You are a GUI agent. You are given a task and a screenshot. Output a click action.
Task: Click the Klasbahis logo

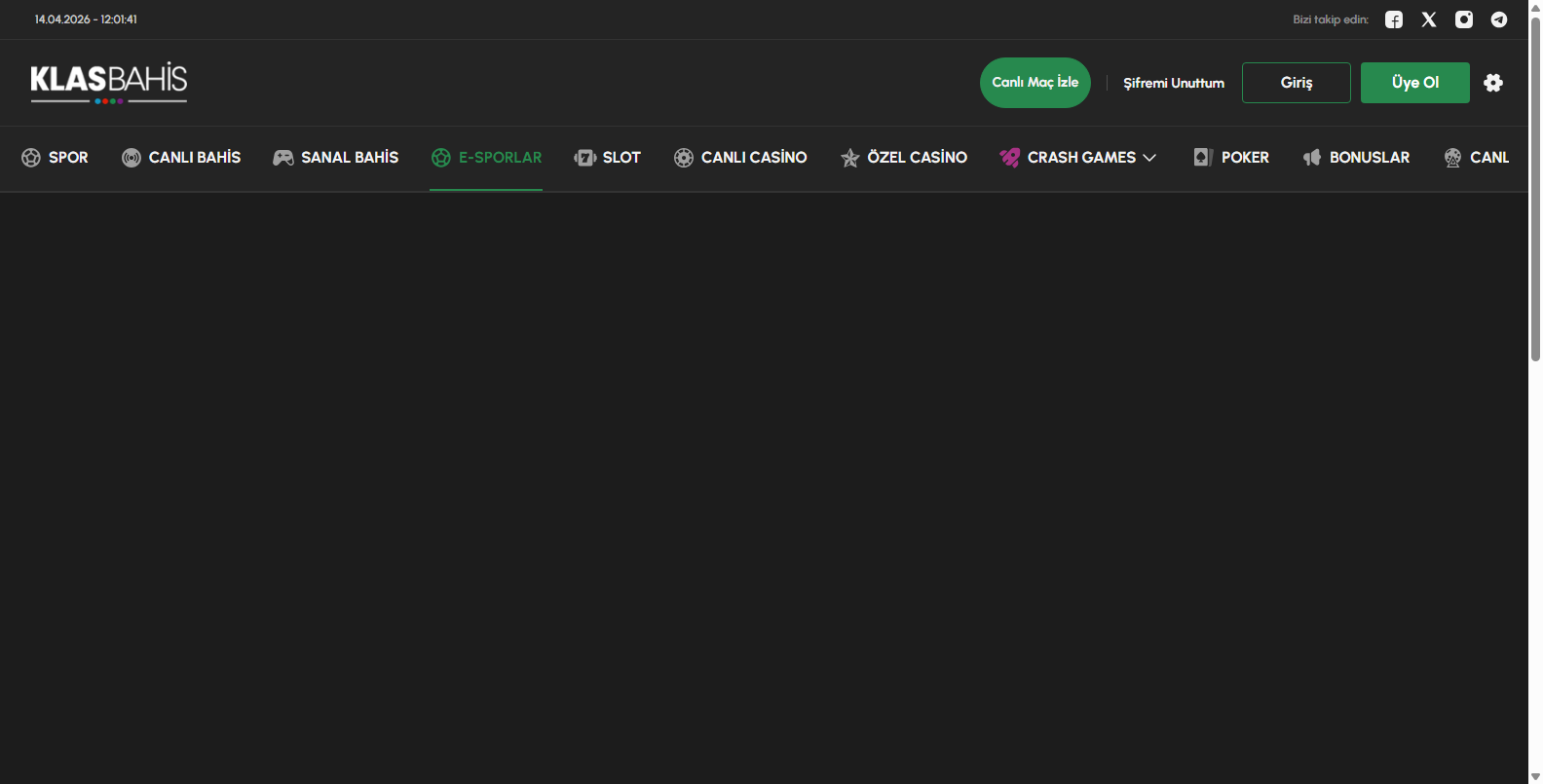[x=108, y=83]
